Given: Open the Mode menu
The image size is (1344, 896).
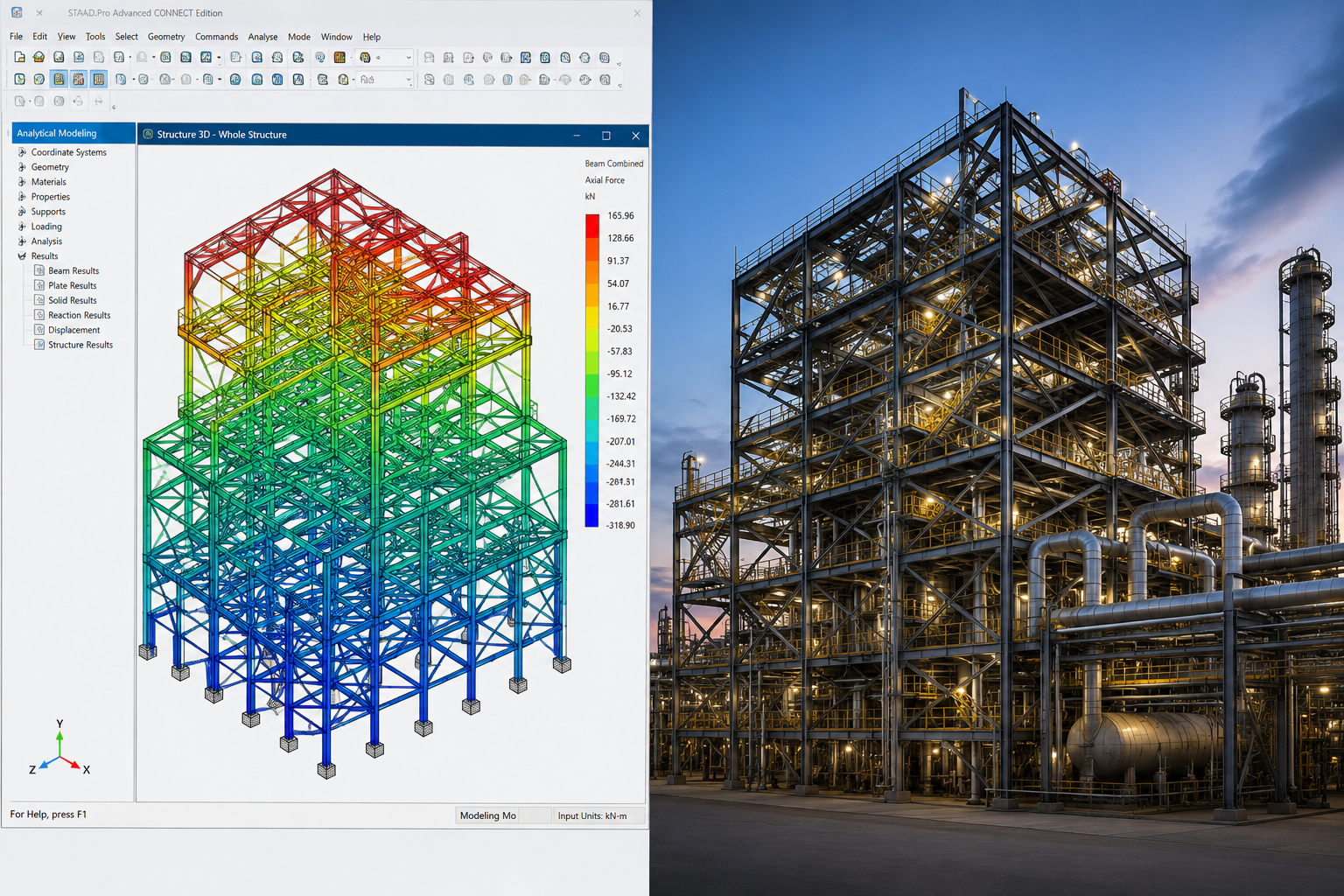Looking at the screenshot, I should [299, 37].
